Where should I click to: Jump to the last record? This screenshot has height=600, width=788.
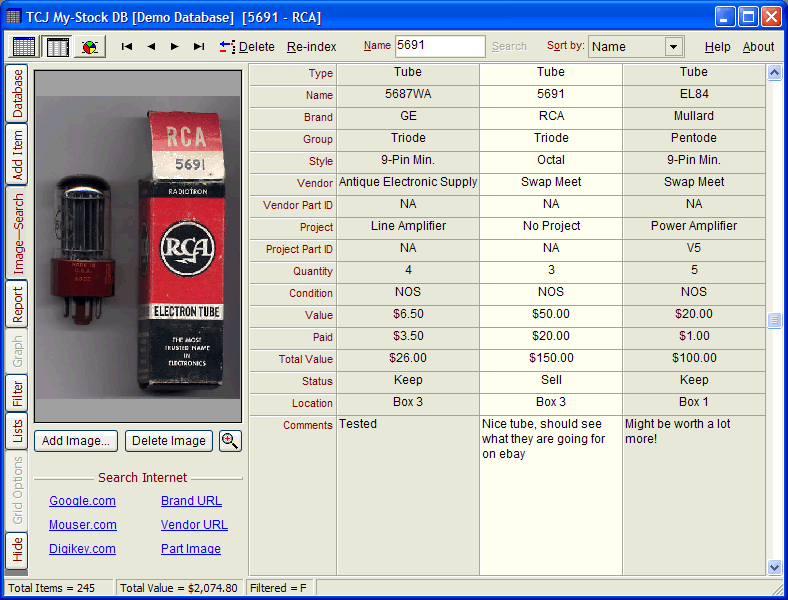199,47
